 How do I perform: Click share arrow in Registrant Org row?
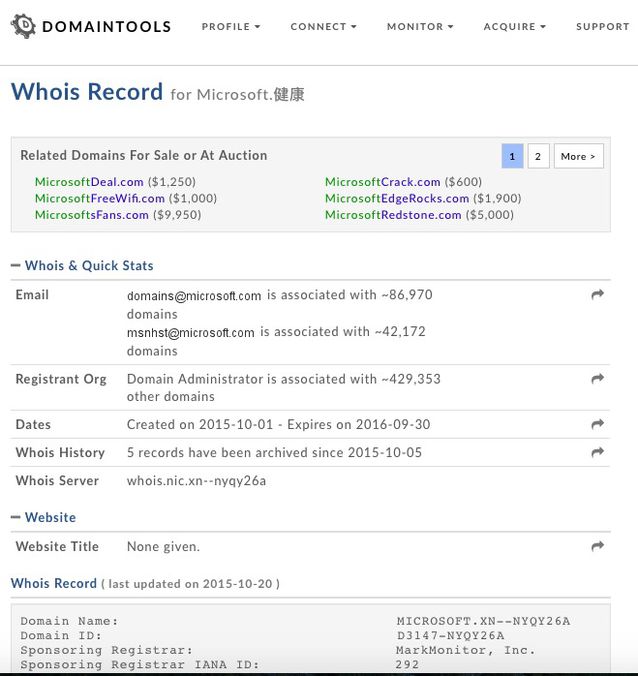coord(597,379)
